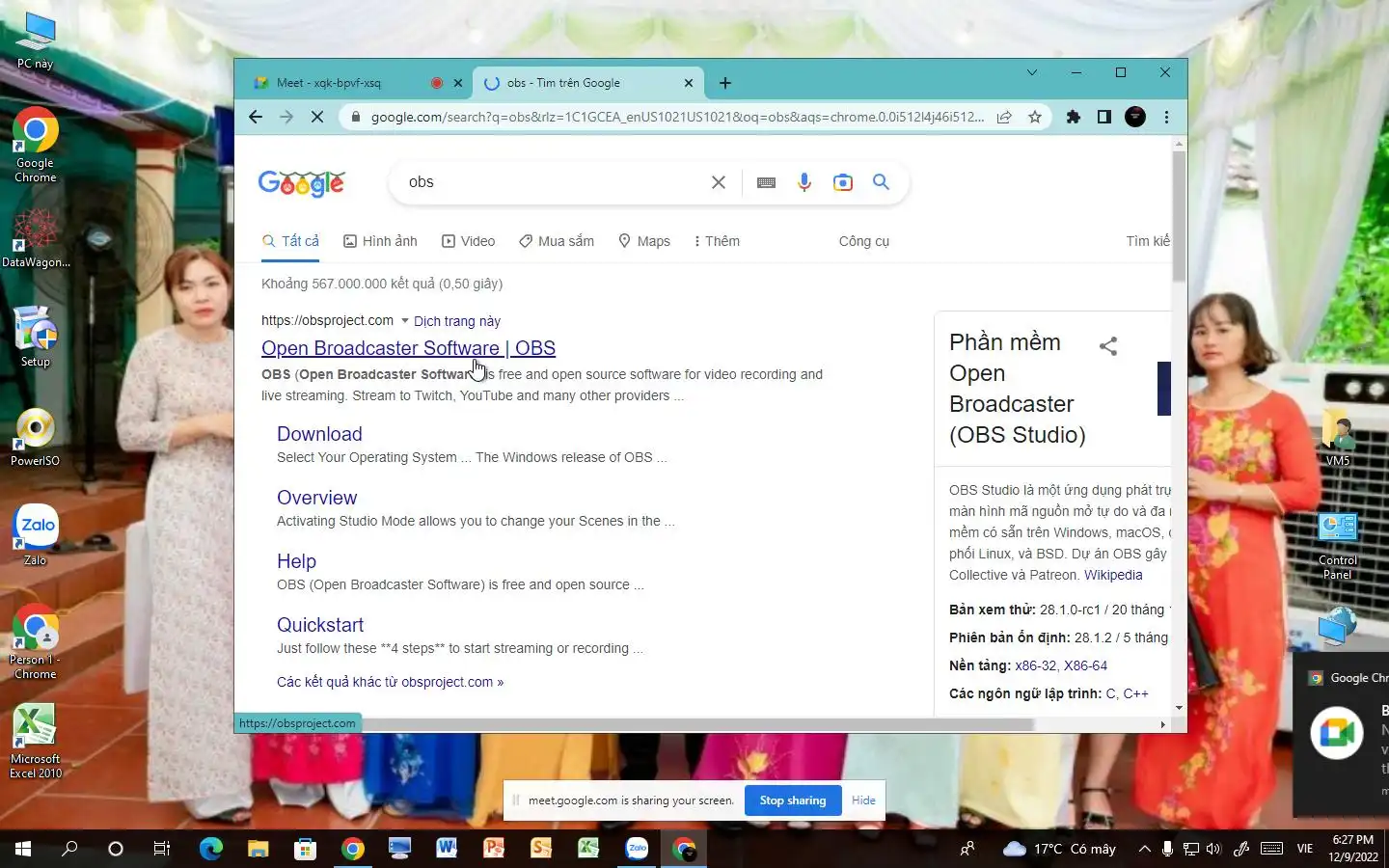Open Person 1 - Chrome desktop shortcut

tap(36, 642)
